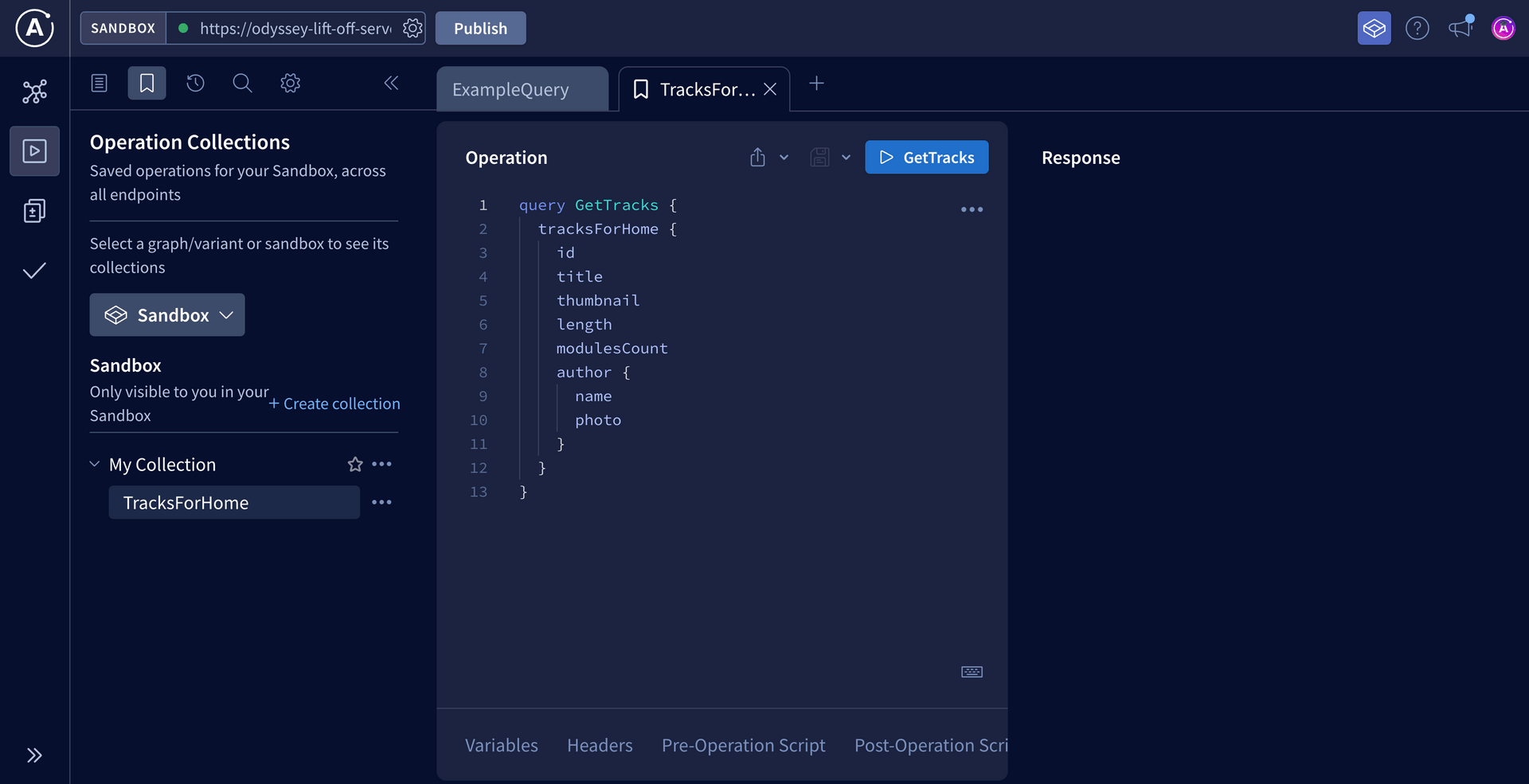Open the Headers tab
The height and width of the screenshot is (784, 1529).
pos(600,746)
